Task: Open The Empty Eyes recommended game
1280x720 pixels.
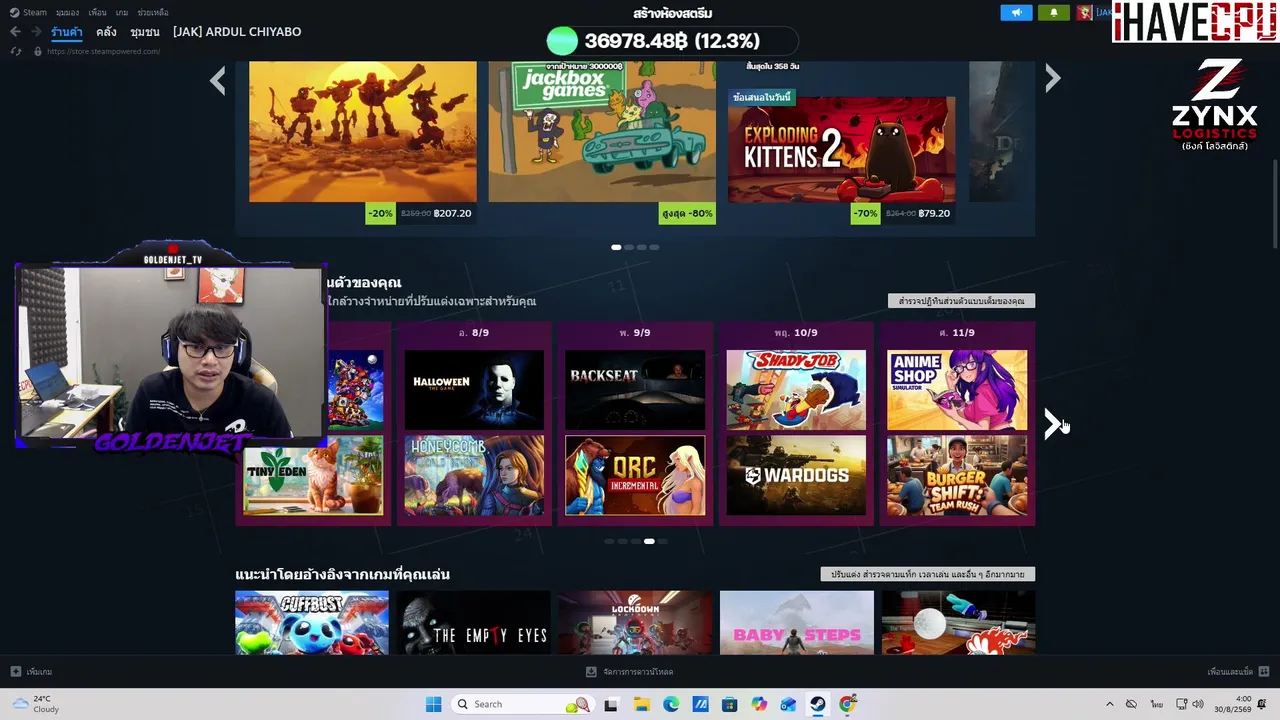Action: pos(473,622)
